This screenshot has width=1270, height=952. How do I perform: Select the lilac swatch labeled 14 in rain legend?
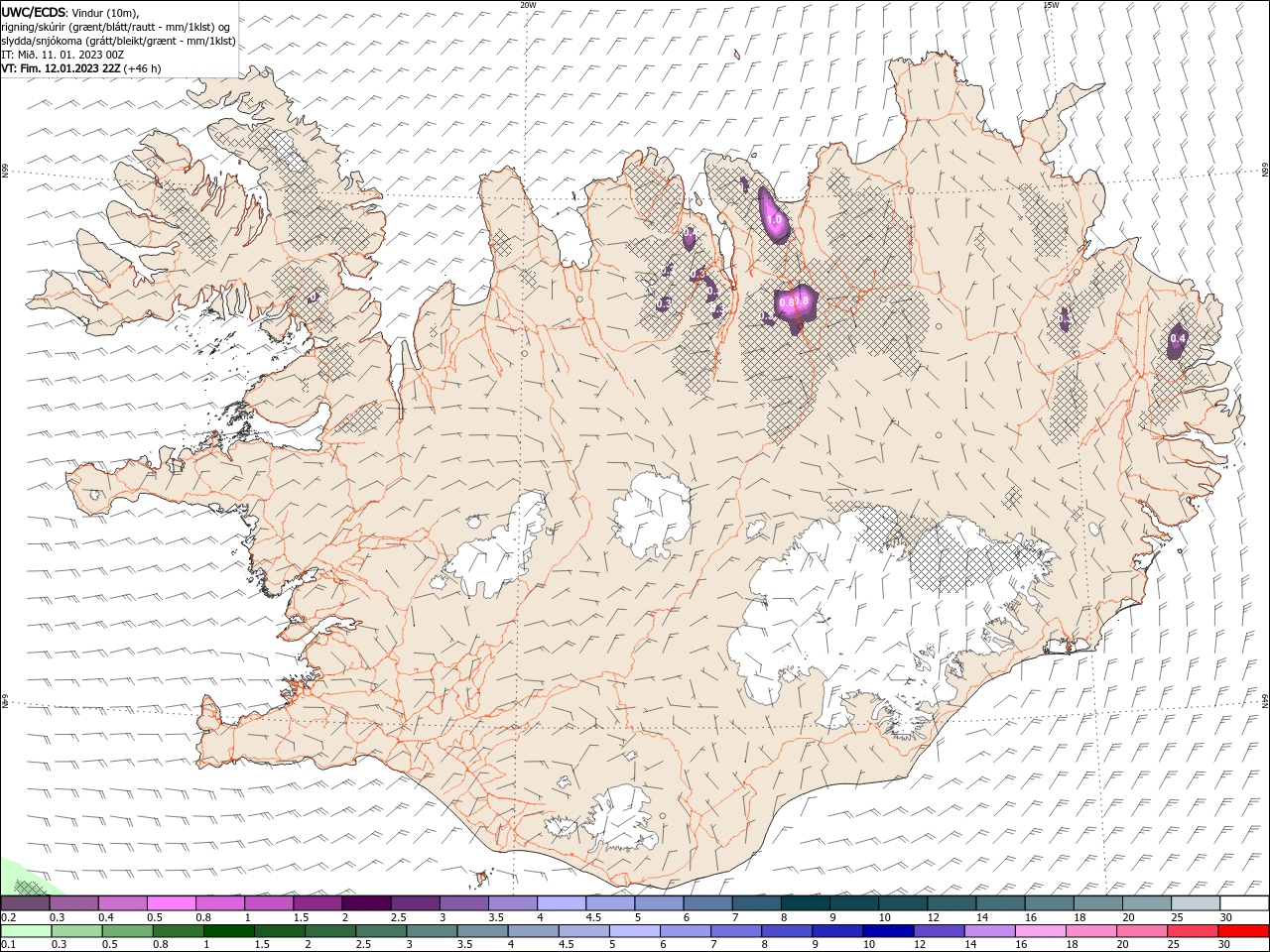[x=990, y=931]
